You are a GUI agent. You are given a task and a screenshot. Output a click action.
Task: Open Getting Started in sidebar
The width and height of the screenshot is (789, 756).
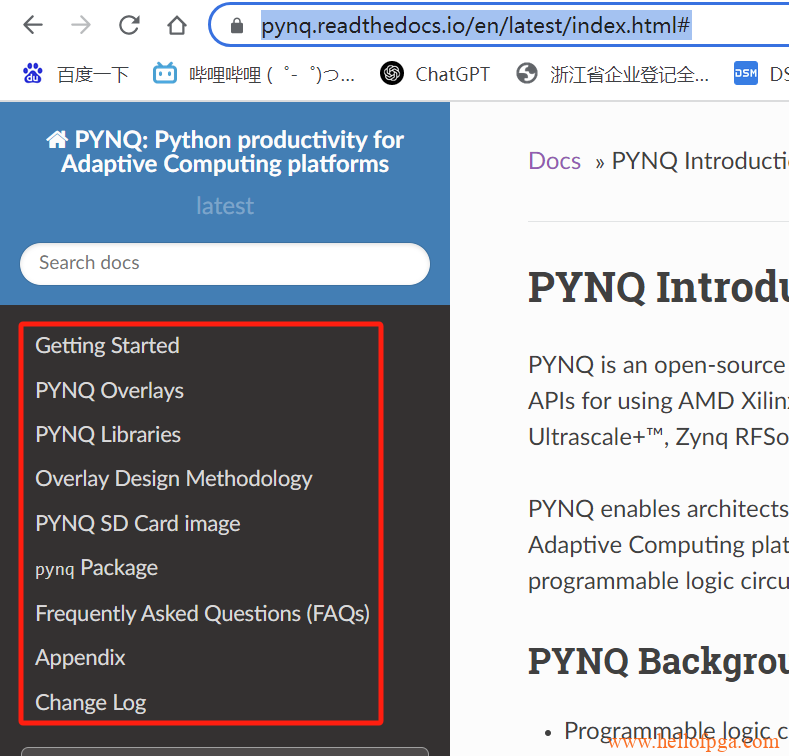[107, 345]
